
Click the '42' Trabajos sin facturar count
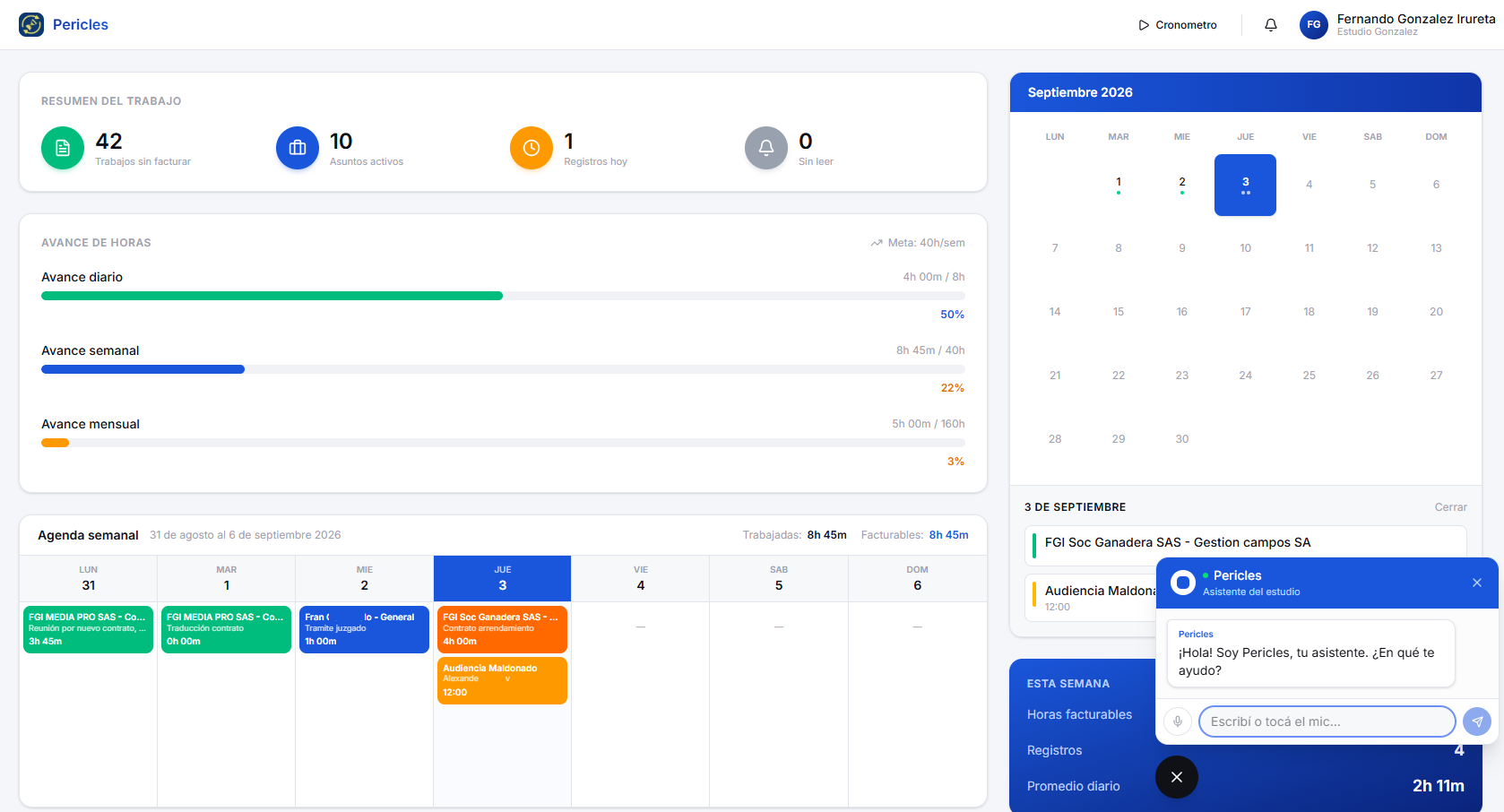pos(108,141)
